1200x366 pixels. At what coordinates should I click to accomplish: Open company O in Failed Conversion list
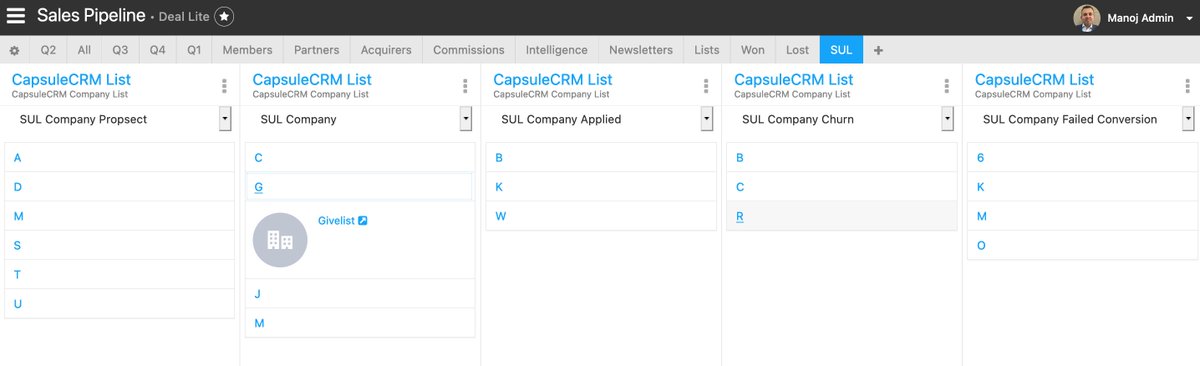1083,245
